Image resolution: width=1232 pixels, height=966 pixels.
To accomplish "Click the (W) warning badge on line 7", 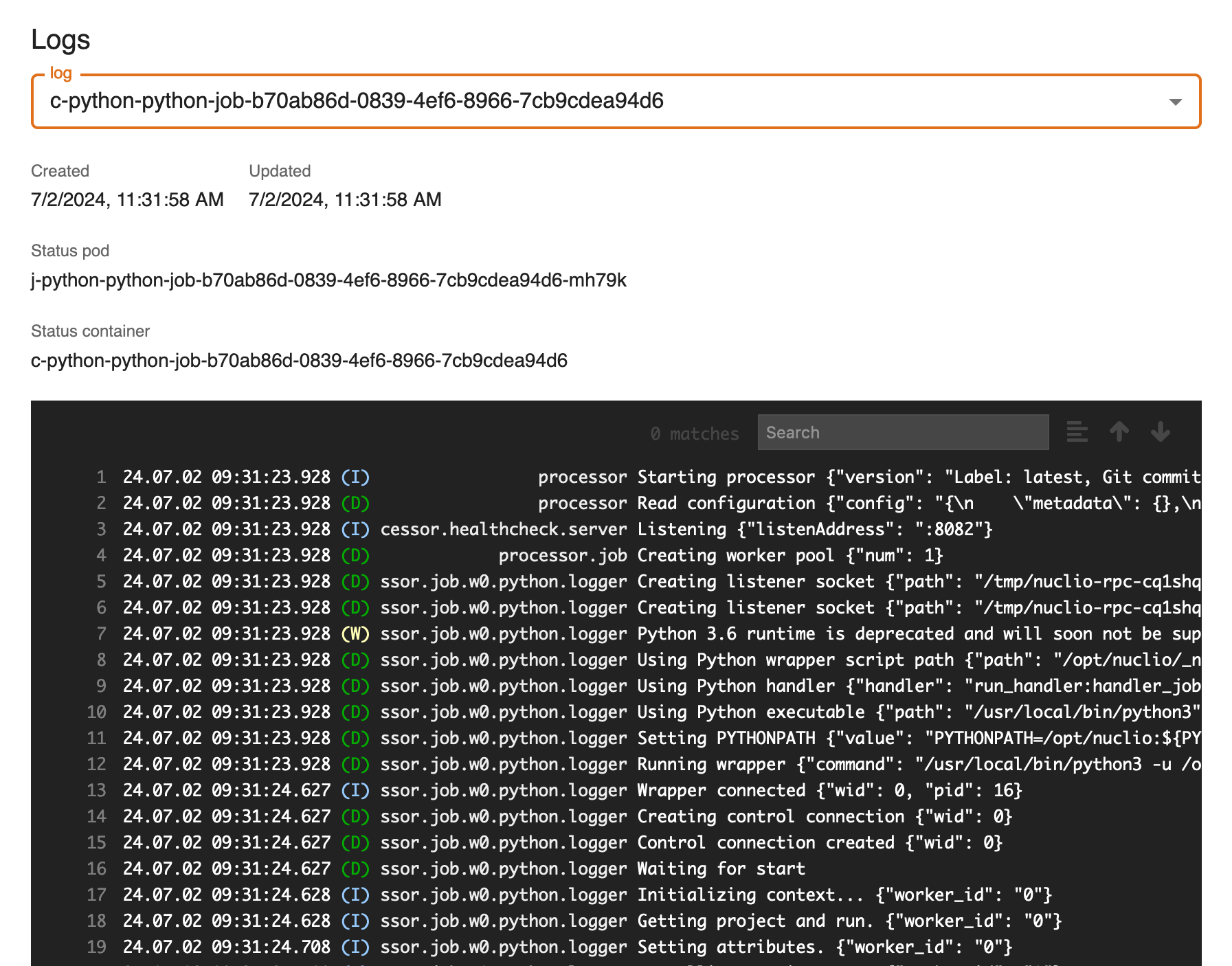I will tap(355, 633).
